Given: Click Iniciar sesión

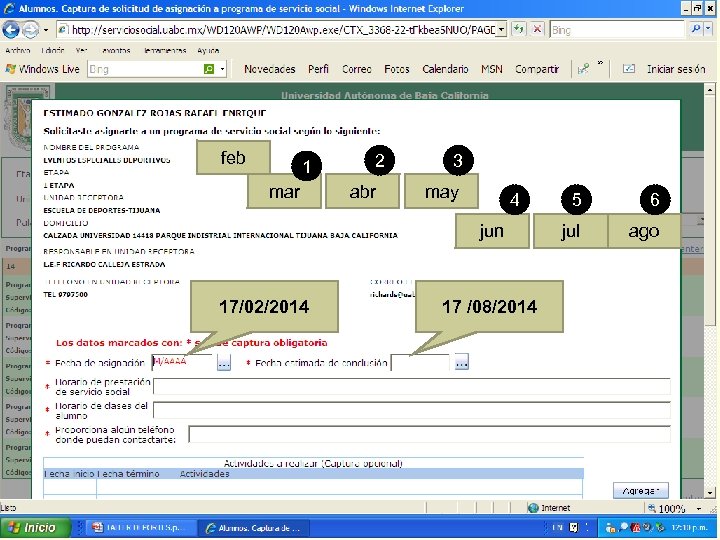Looking at the screenshot, I should (676, 69).
